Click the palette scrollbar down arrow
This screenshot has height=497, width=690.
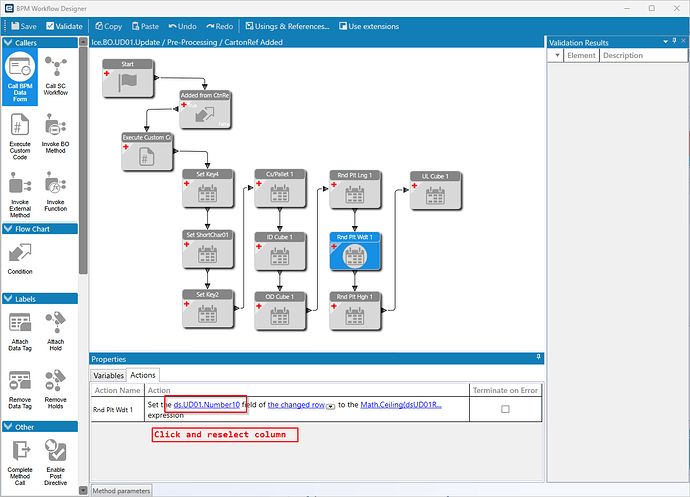(83, 490)
